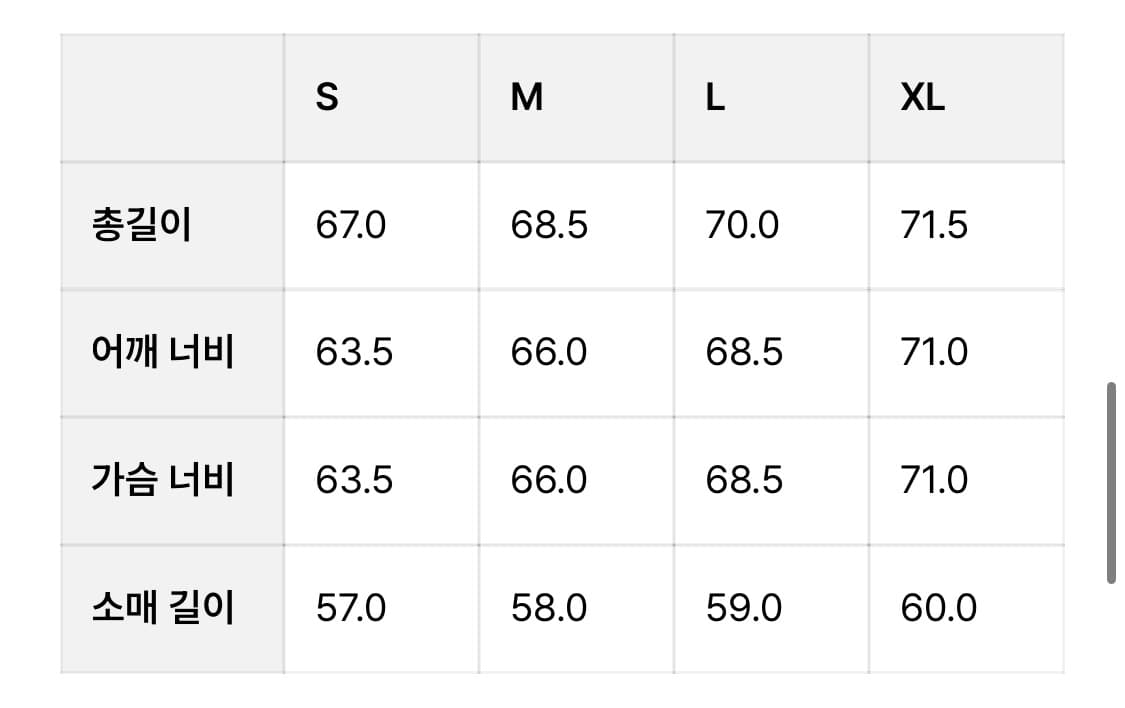Select the 63.5 S shoulder width cell
This screenshot has width=1125, height=708.
tap(354, 353)
